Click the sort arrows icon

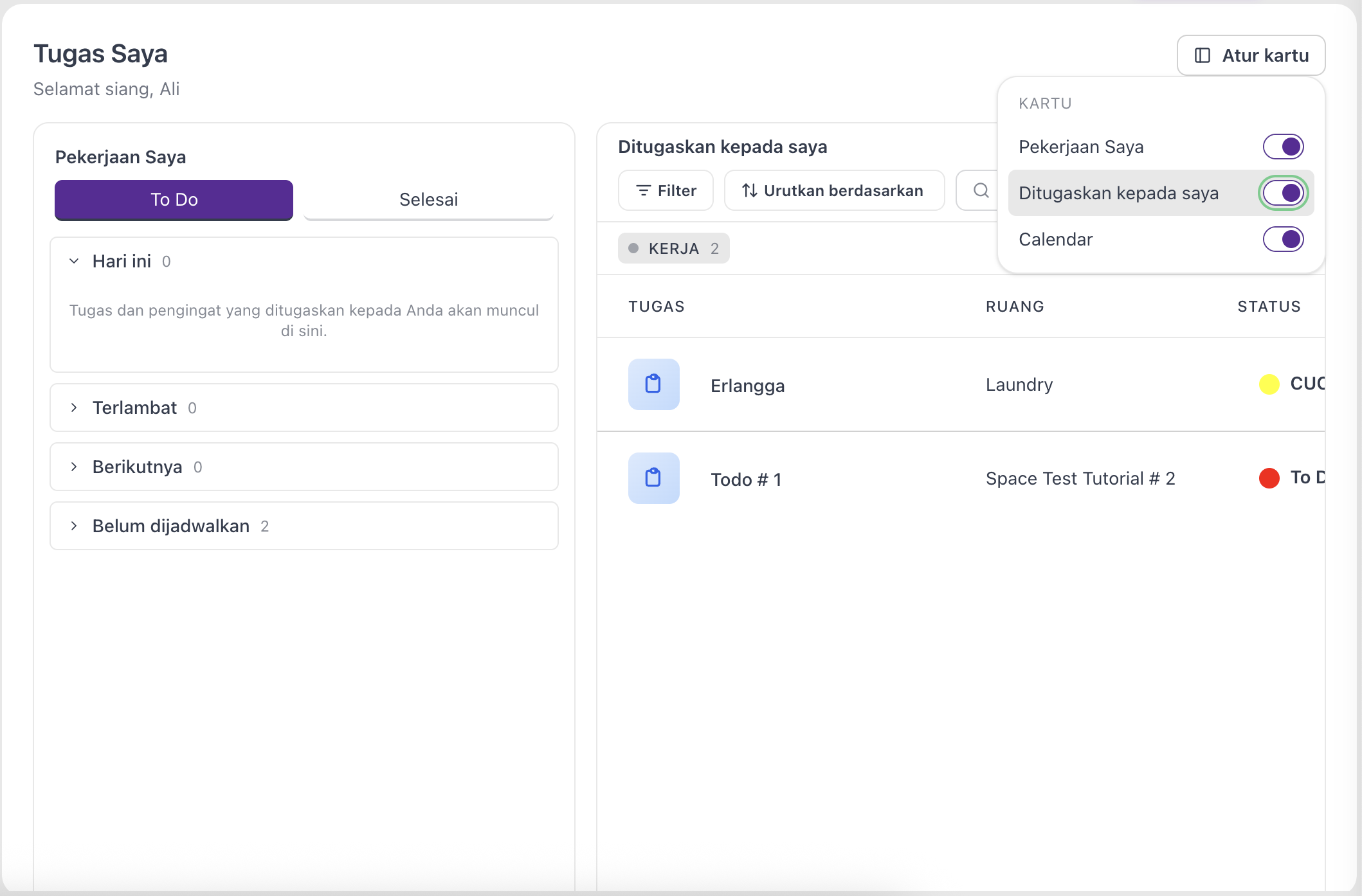coord(749,190)
